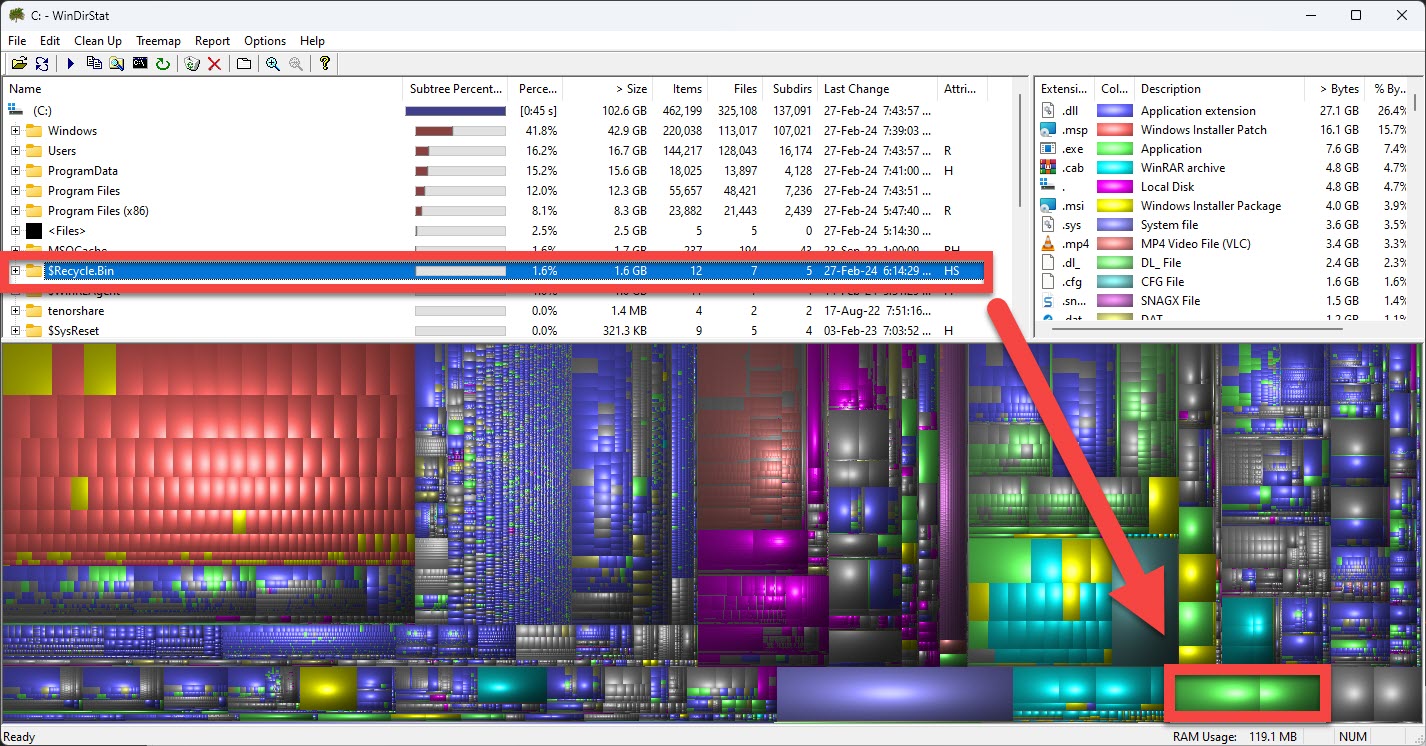Click the Copy Path toolbar icon
The height and width of the screenshot is (746, 1426).
pyautogui.click(x=94, y=63)
